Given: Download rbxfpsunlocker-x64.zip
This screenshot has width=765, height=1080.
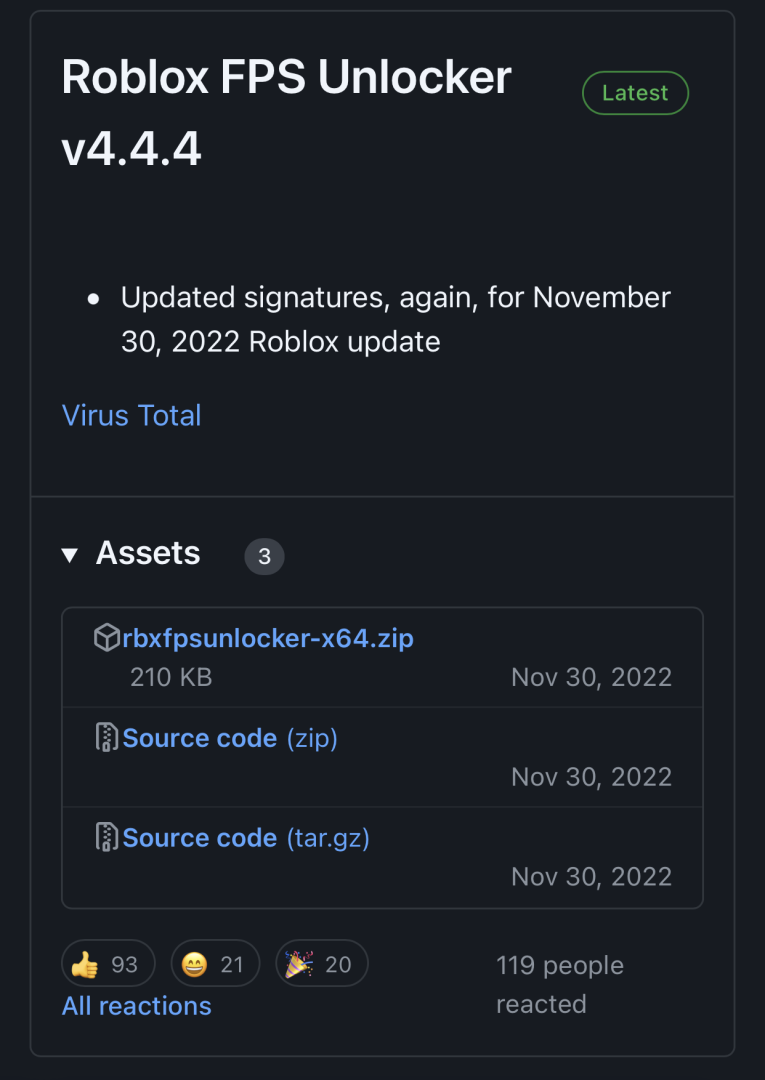Looking at the screenshot, I should point(268,638).
